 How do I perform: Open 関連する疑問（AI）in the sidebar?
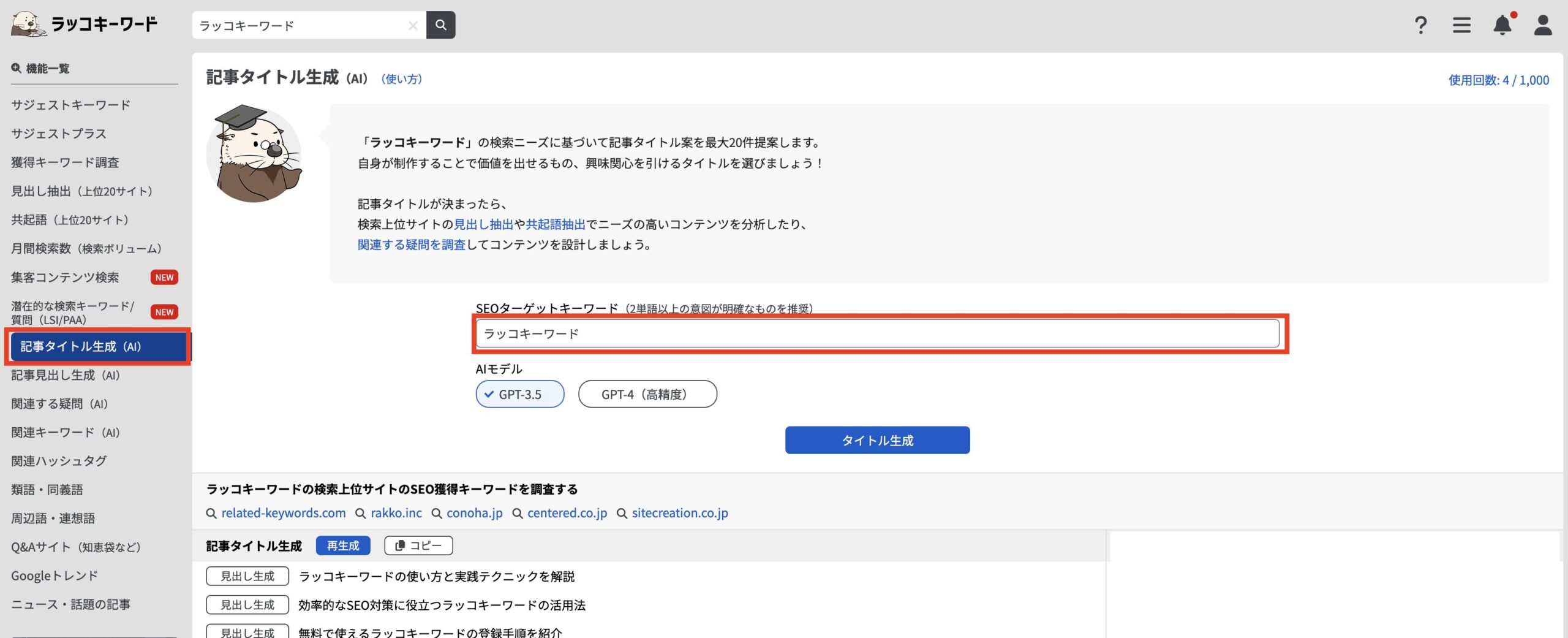[60, 404]
